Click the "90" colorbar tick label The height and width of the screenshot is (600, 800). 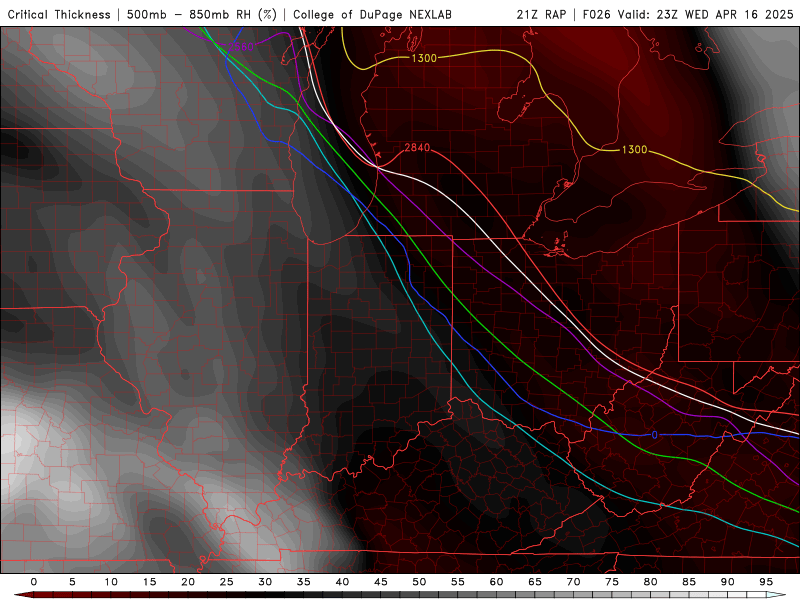pos(728,582)
